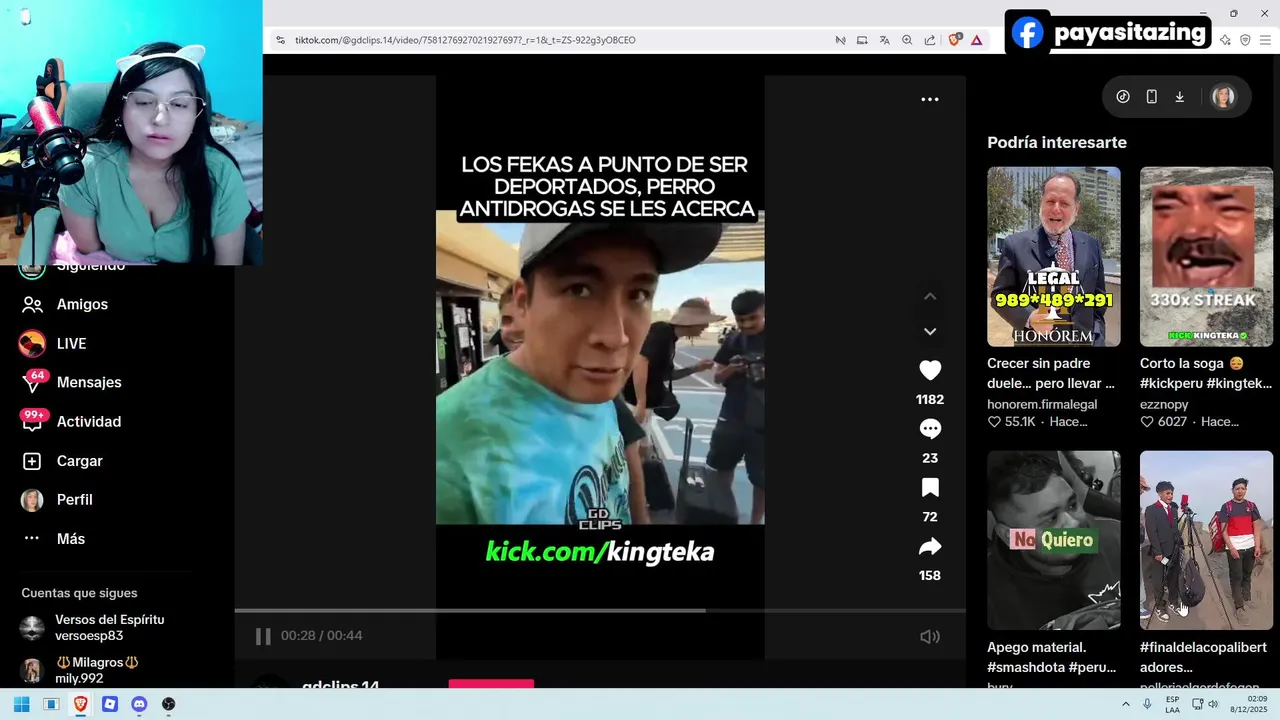The height and width of the screenshot is (720, 1280).
Task: Open Task View on the taskbar
Action: [x=51, y=704]
